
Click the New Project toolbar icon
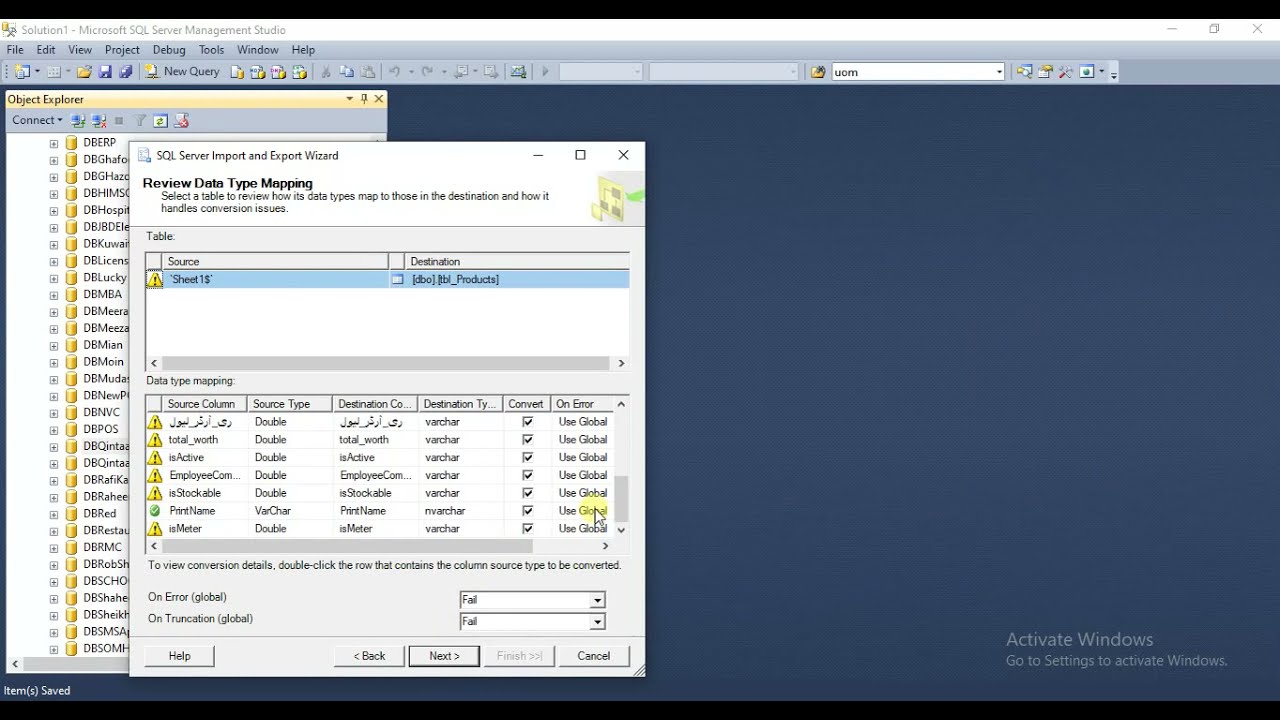[22, 72]
